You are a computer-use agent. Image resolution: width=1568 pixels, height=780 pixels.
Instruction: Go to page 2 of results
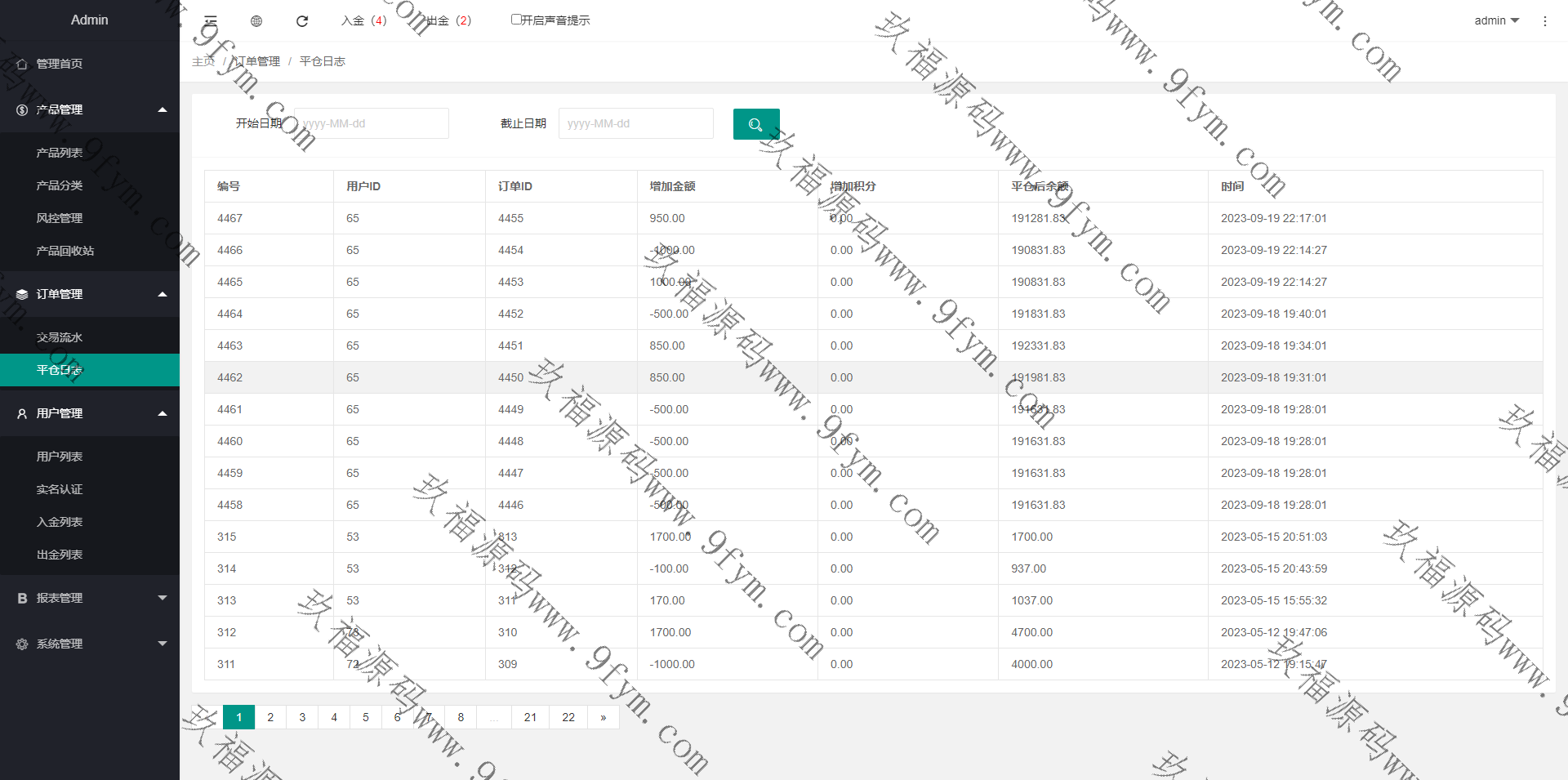pos(270,717)
